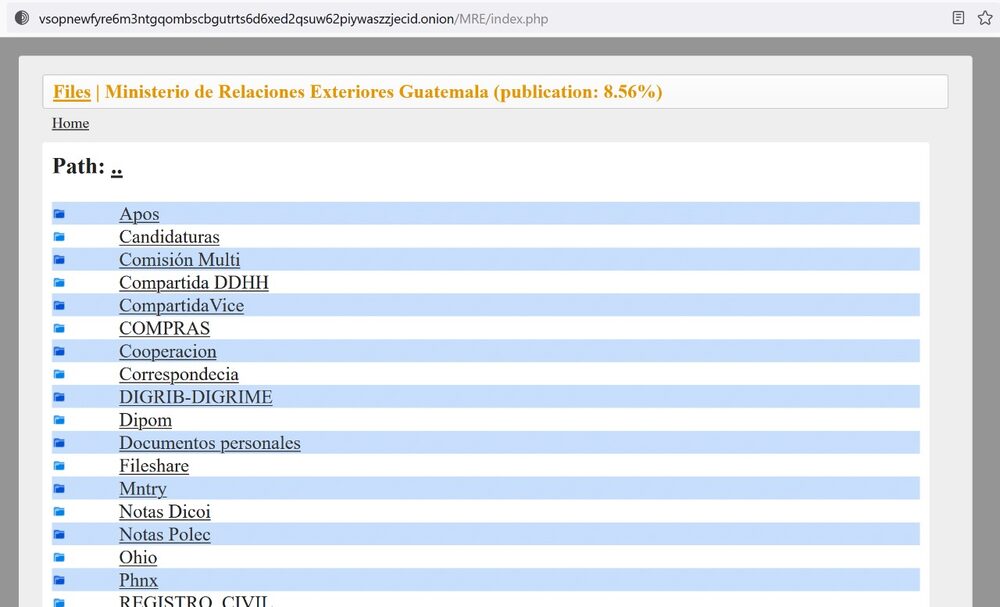Click the folder icon beside Fileshare
The height and width of the screenshot is (607, 1000).
click(x=59, y=466)
